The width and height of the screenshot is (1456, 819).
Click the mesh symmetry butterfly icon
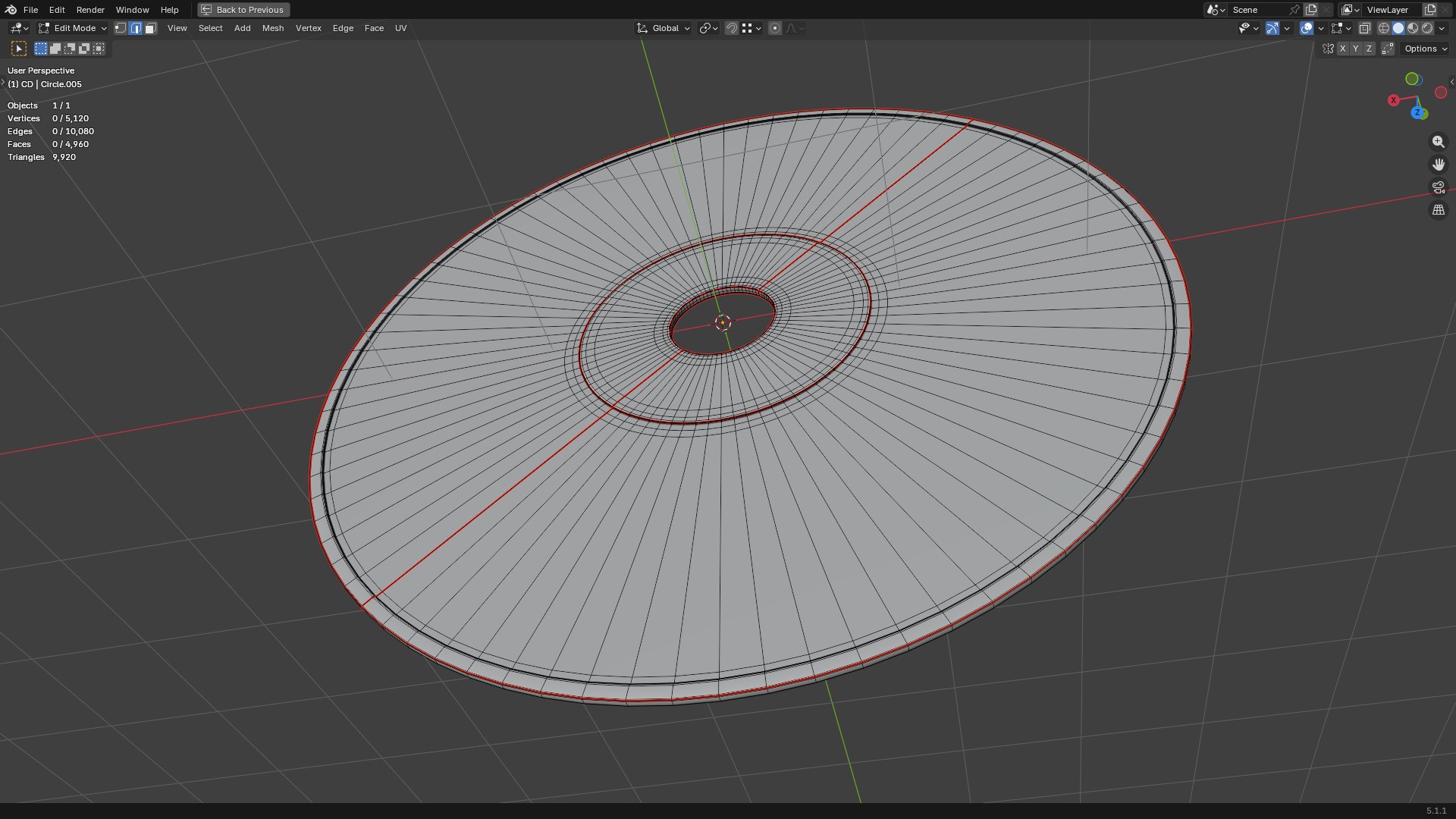(1328, 49)
